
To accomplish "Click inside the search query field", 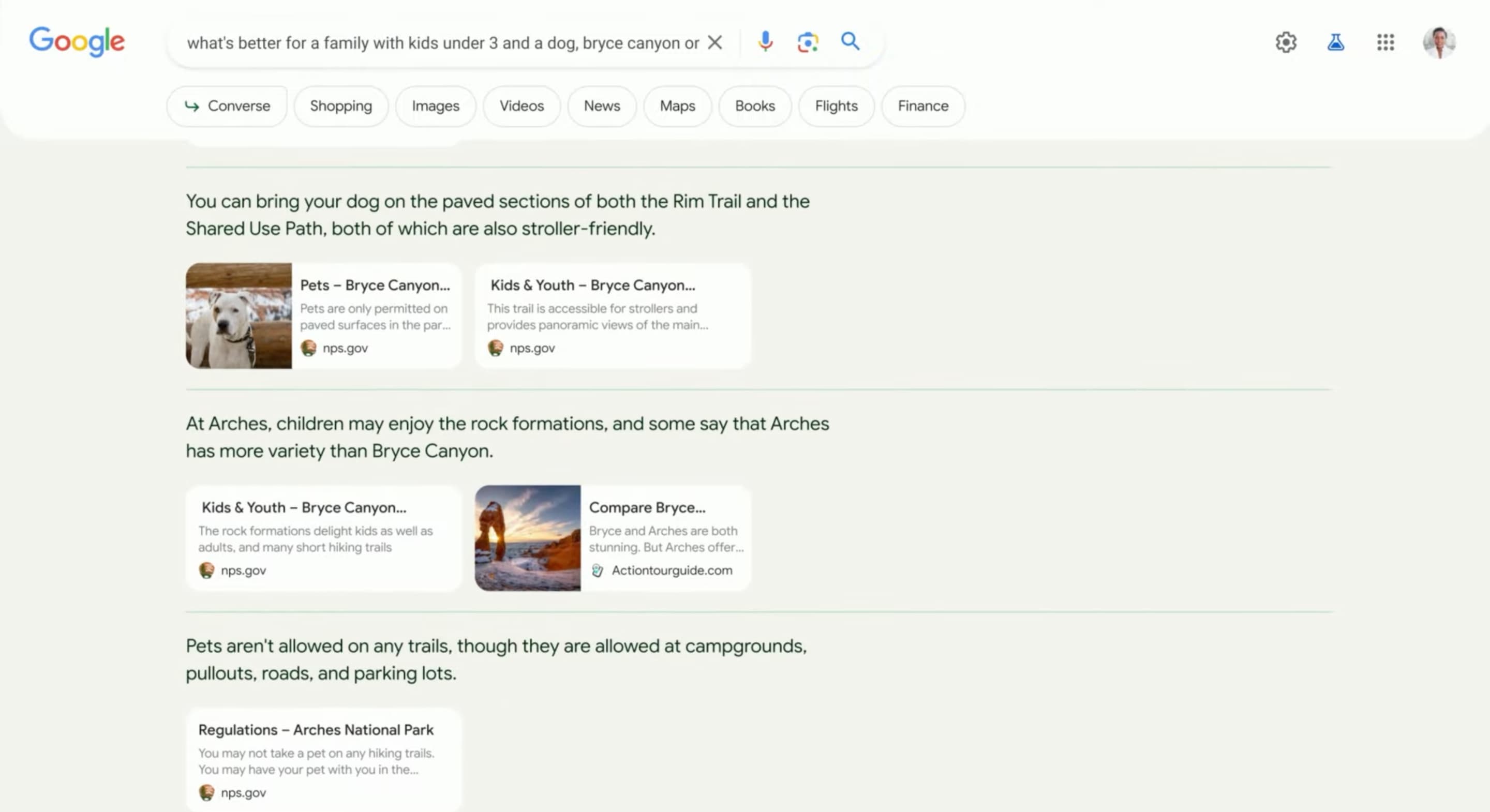I will tap(442, 43).
